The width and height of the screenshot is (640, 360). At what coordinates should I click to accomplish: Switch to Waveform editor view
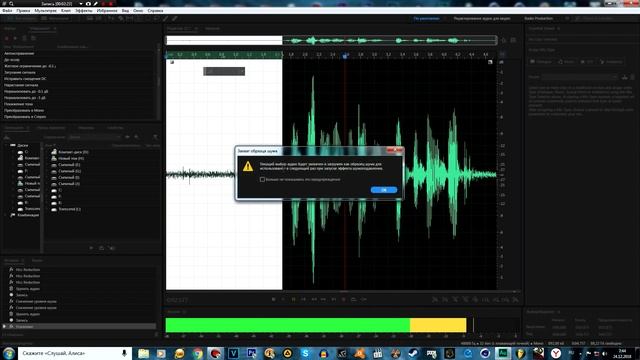[x=22, y=19]
